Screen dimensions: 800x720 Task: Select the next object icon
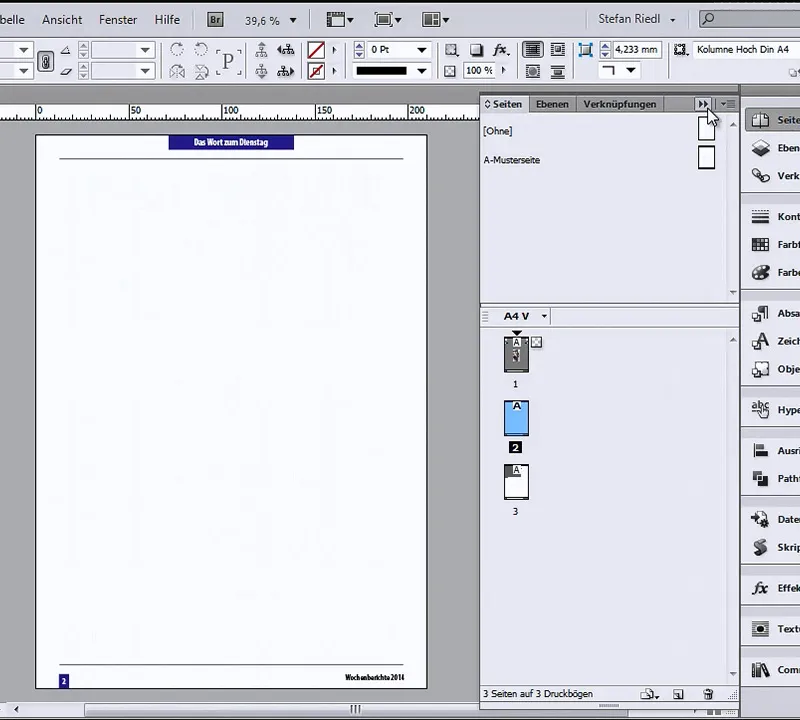(286, 71)
